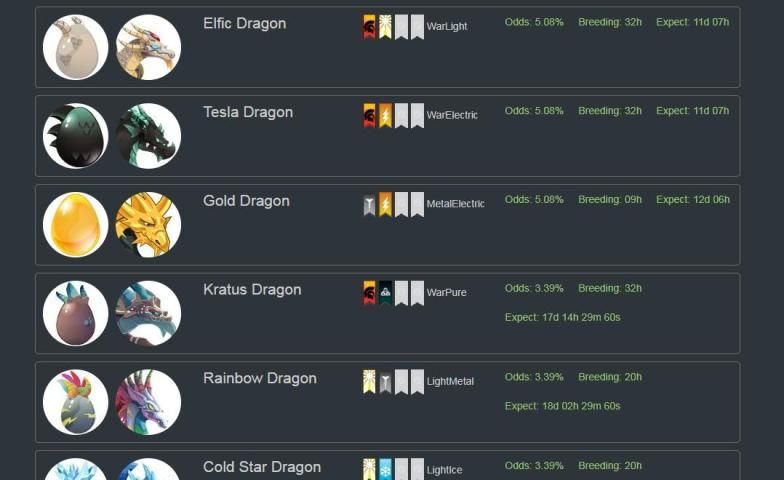Open the Cold Star Dragon name link

262,467
